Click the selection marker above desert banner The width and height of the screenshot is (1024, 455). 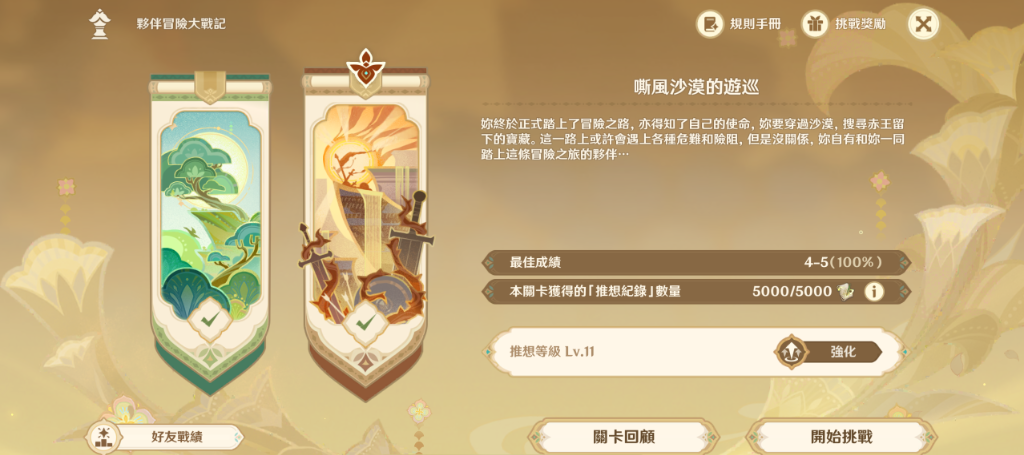(366, 69)
